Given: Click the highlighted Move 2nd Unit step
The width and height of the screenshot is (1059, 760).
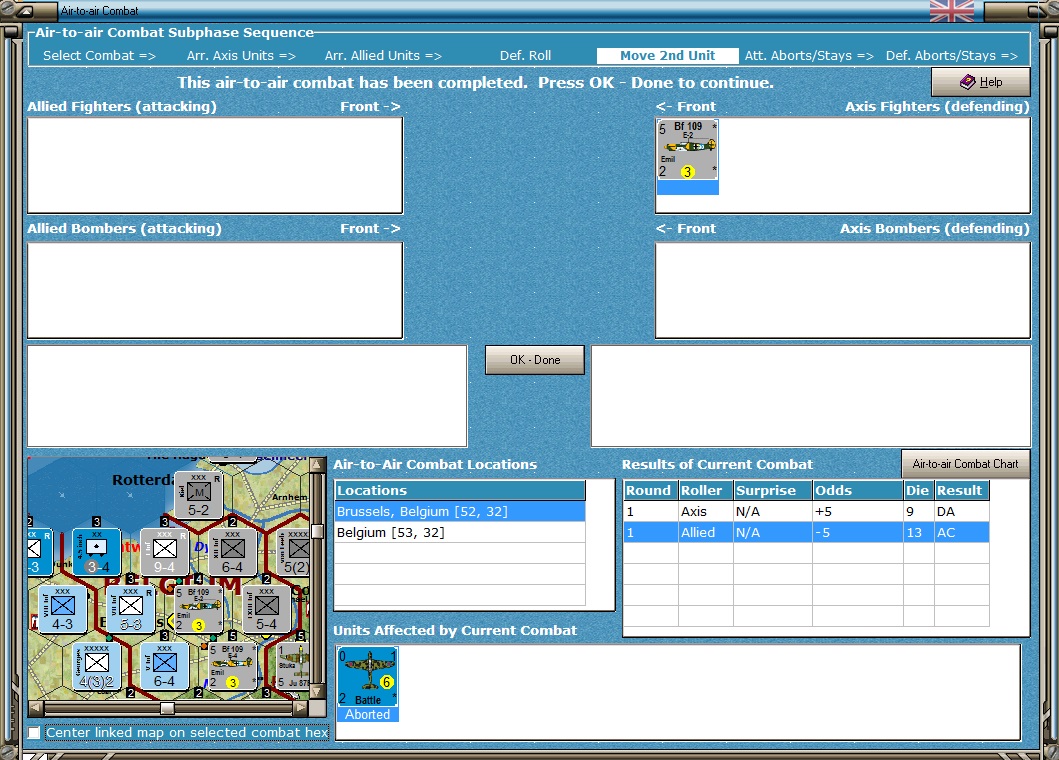Looking at the screenshot, I should 667,55.
